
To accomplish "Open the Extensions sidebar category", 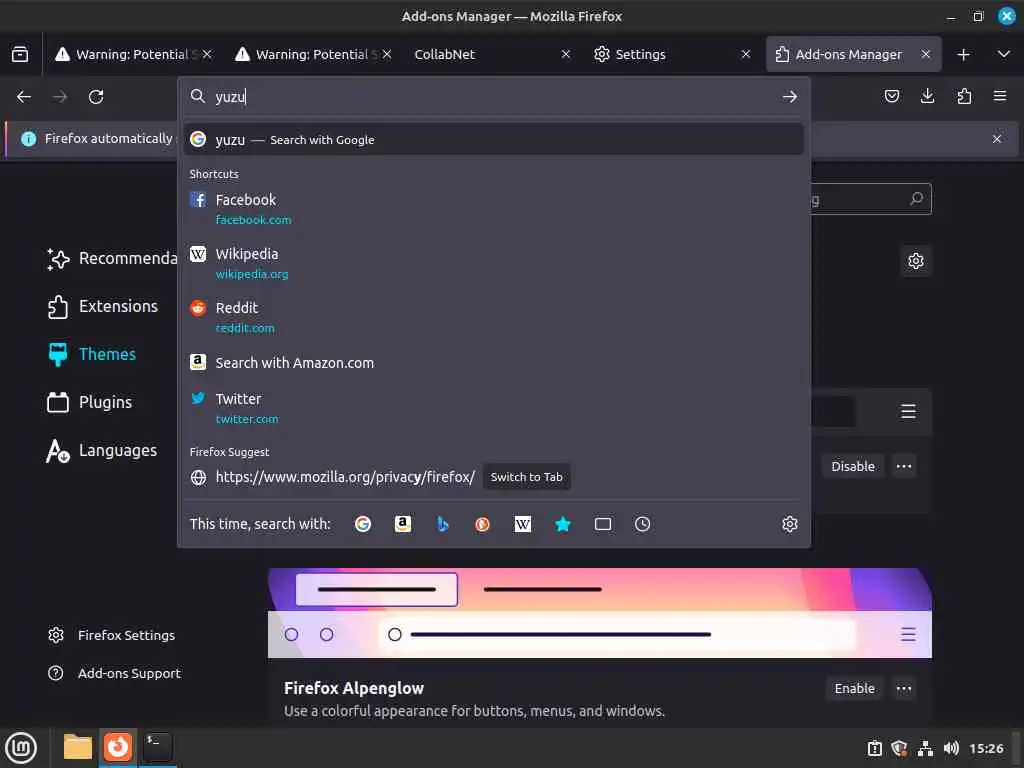I will pyautogui.click(x=103, y=306).
